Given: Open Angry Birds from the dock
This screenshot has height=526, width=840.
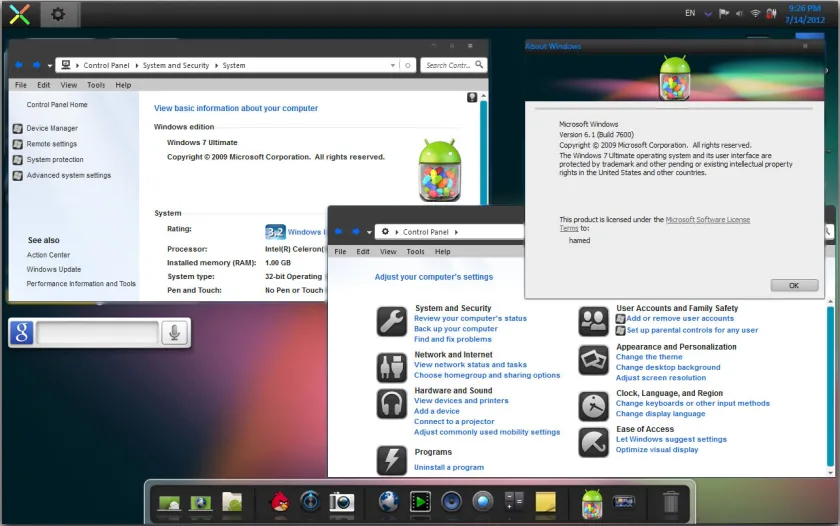Looking at the screenshot, I should [280, 502].
